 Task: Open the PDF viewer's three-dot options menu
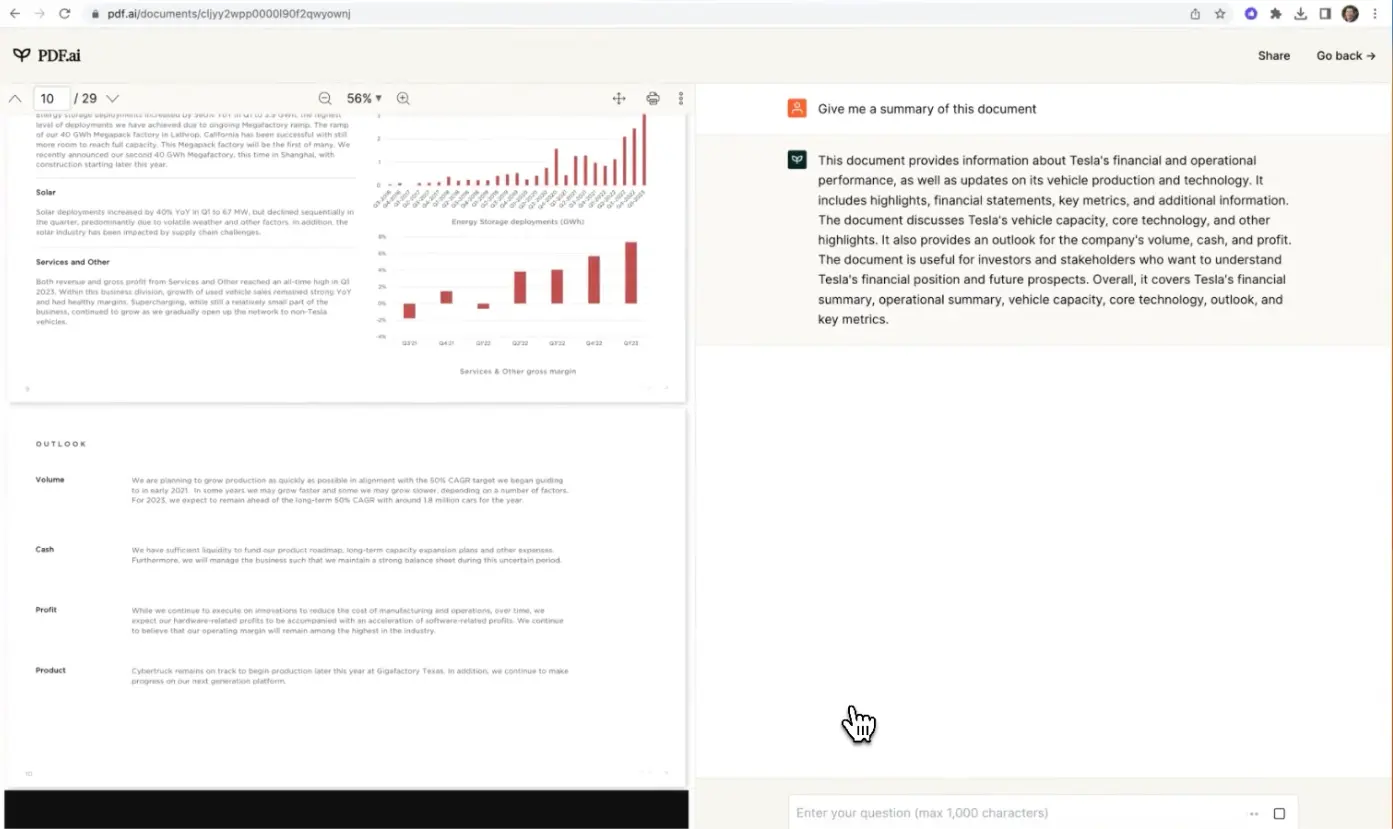tap(681, 98)
